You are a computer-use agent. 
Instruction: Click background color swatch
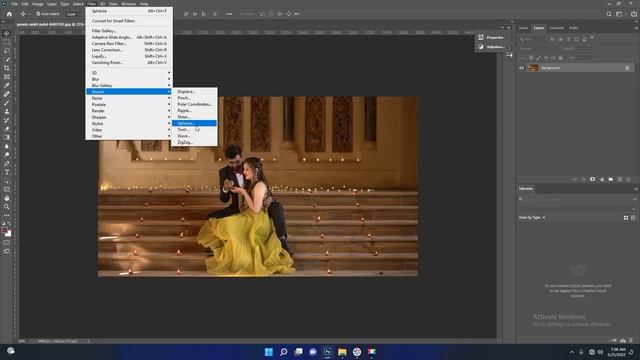(x=9, y=234)
